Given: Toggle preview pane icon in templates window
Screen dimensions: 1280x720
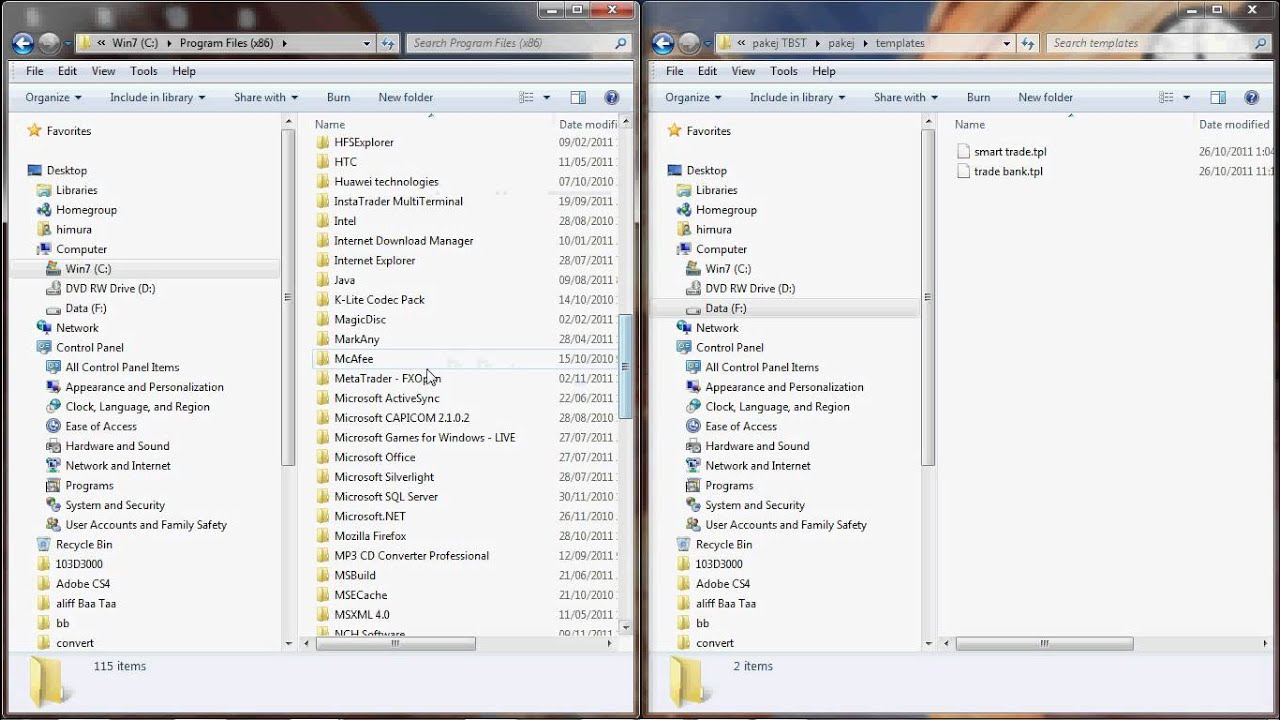Looking at the screenshot, I should tap(1217, 97).
